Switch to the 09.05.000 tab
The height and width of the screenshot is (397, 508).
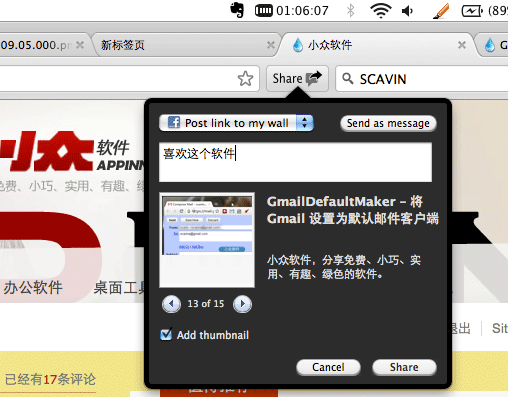(x=45, y=45)
